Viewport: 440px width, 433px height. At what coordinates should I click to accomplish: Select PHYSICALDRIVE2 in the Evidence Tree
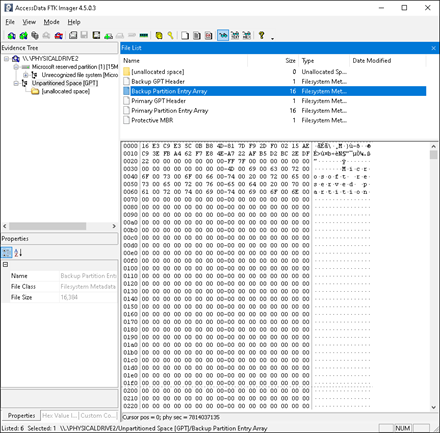[x=50, y=59]
